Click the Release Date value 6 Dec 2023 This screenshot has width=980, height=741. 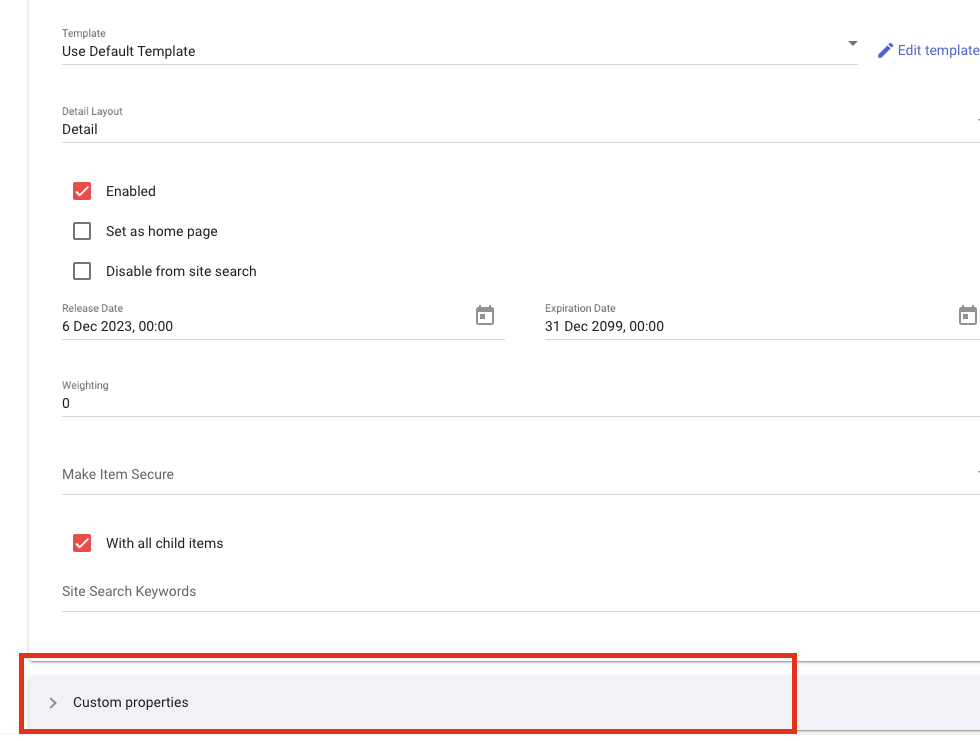(x=118, y=326)
